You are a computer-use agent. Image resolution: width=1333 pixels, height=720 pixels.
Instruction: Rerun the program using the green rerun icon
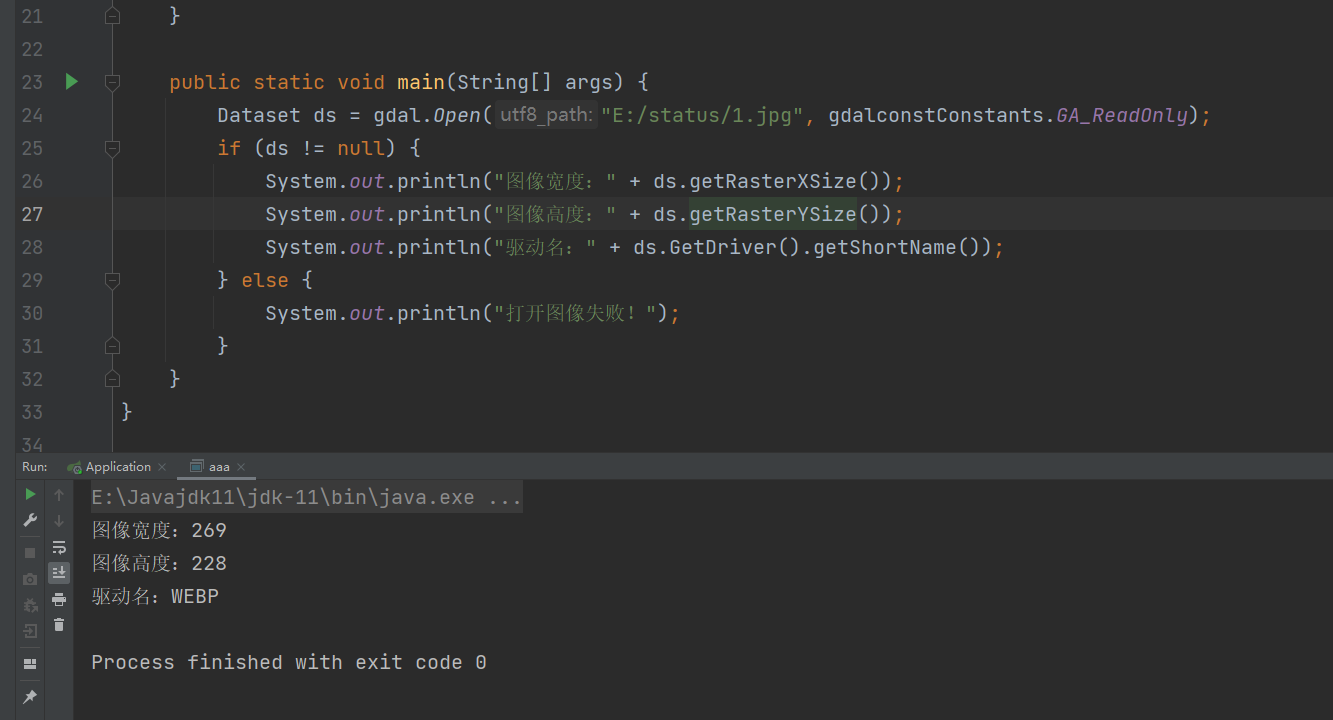pos(29,493)
